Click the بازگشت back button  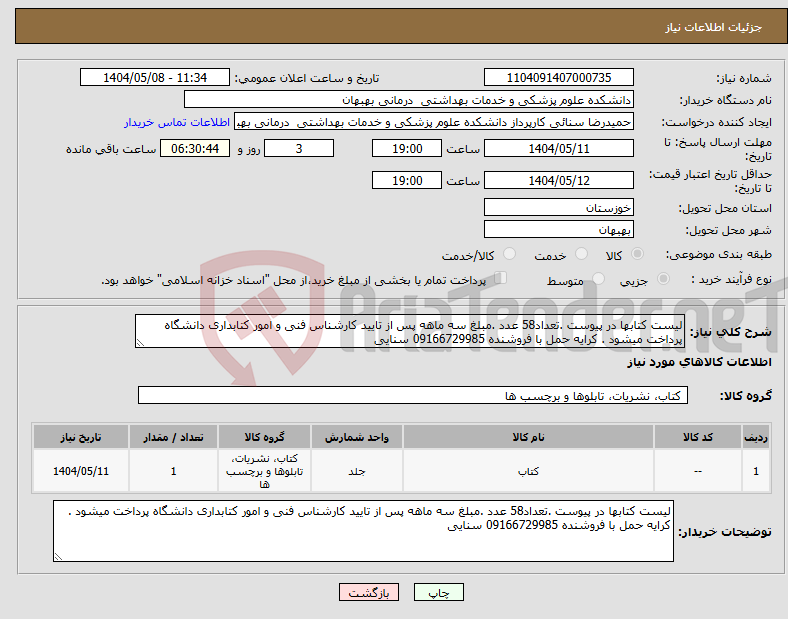click(x=369, y=592)
